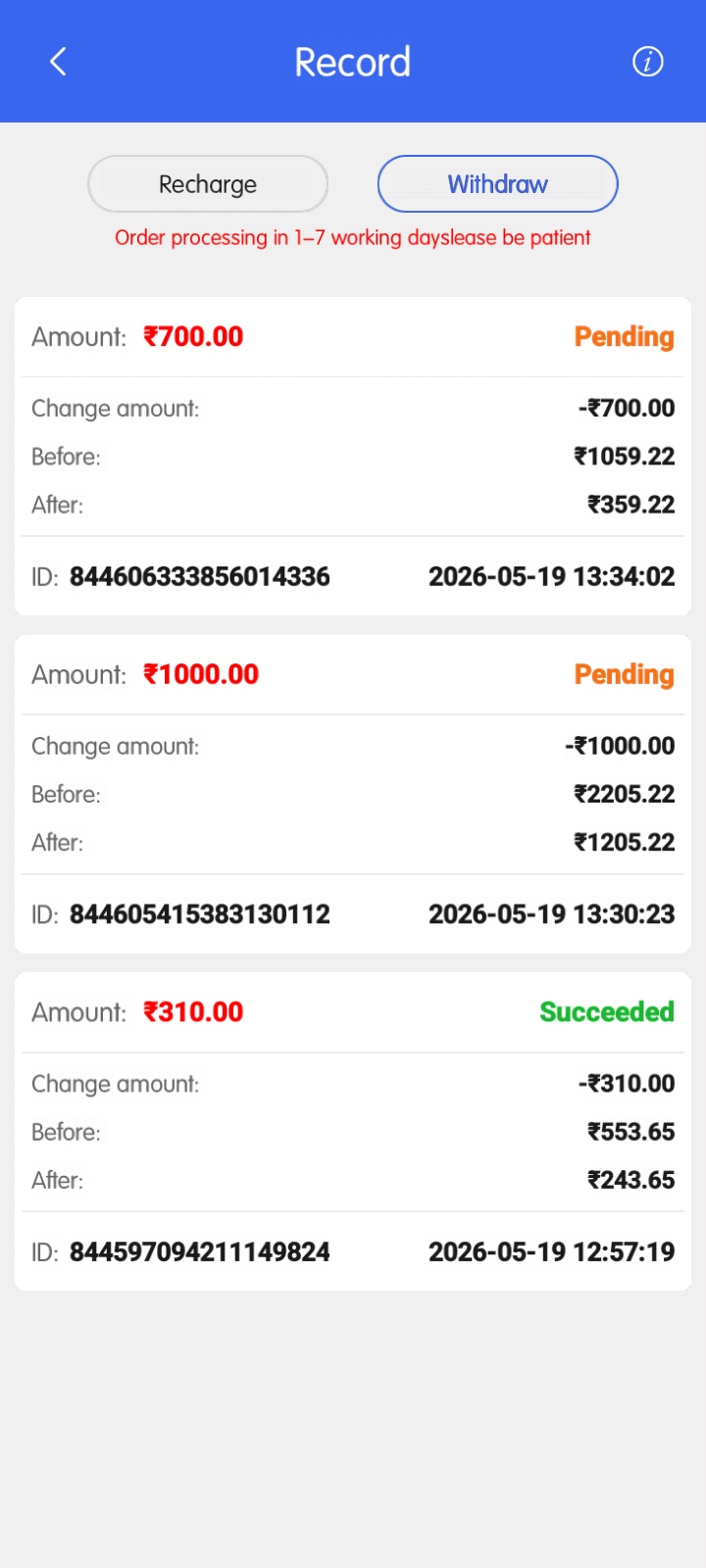Tap the 2026-05-19 12:57:19 timestamp
Image resolution: width=706 pixels, height=1568 pixels.
pos(552,1251)
